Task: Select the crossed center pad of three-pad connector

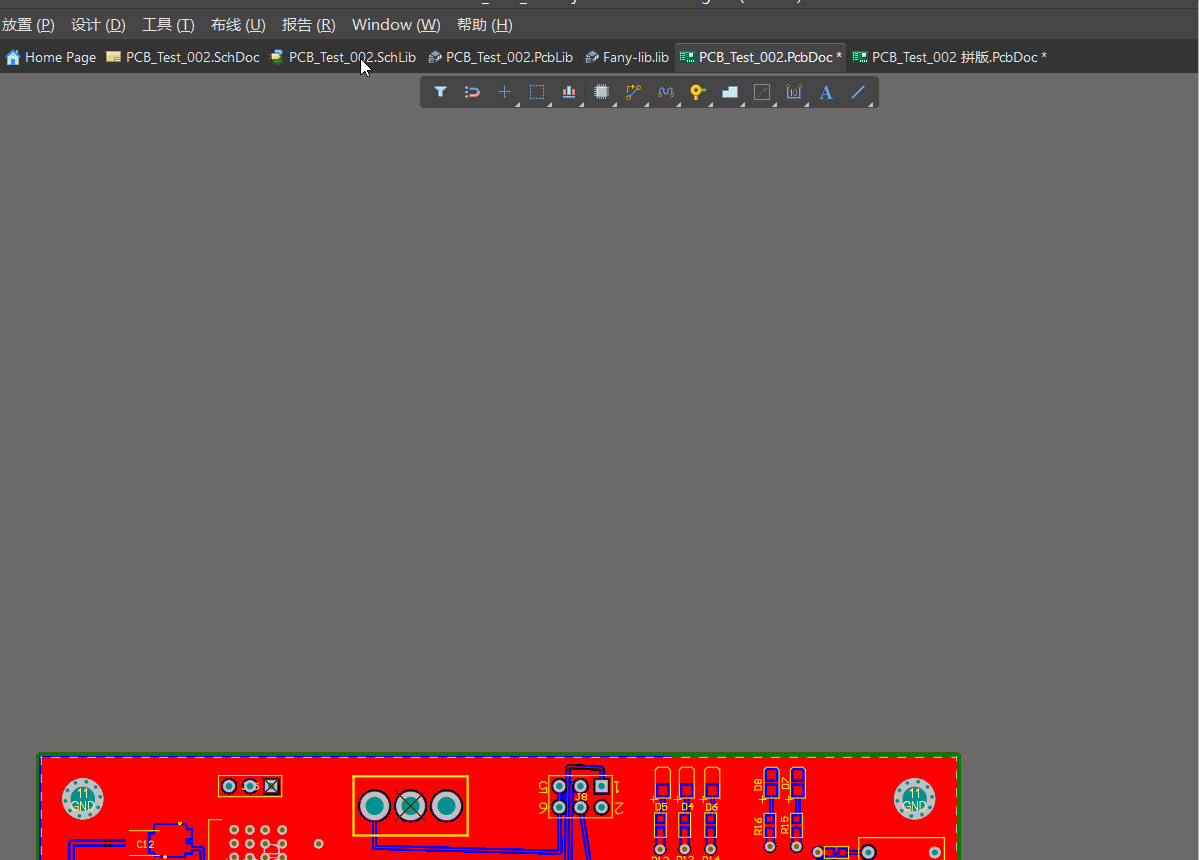Action: pos(411,806)
